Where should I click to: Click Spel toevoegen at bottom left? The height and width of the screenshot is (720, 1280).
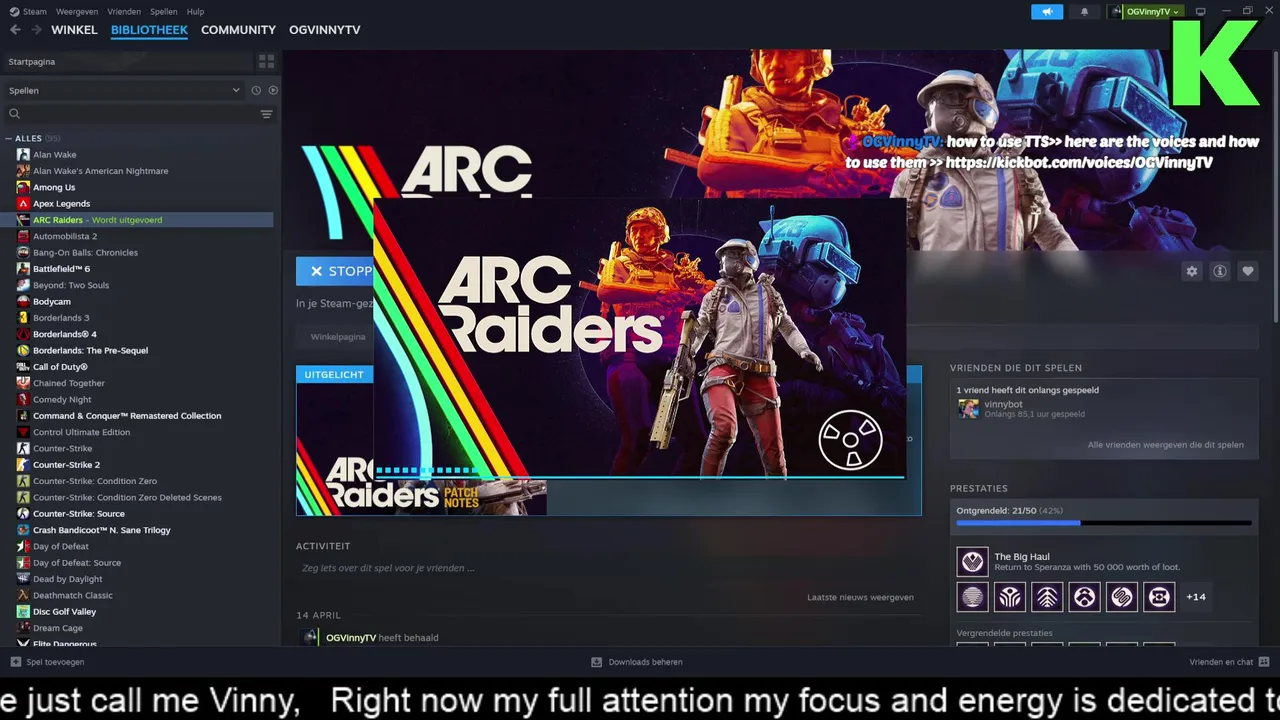55,662
